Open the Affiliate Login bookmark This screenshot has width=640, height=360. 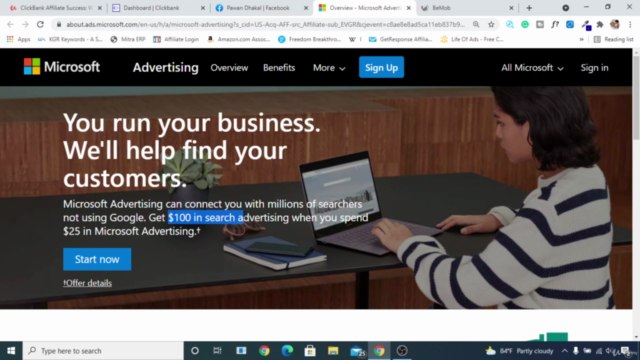click(x=176, y=39)
